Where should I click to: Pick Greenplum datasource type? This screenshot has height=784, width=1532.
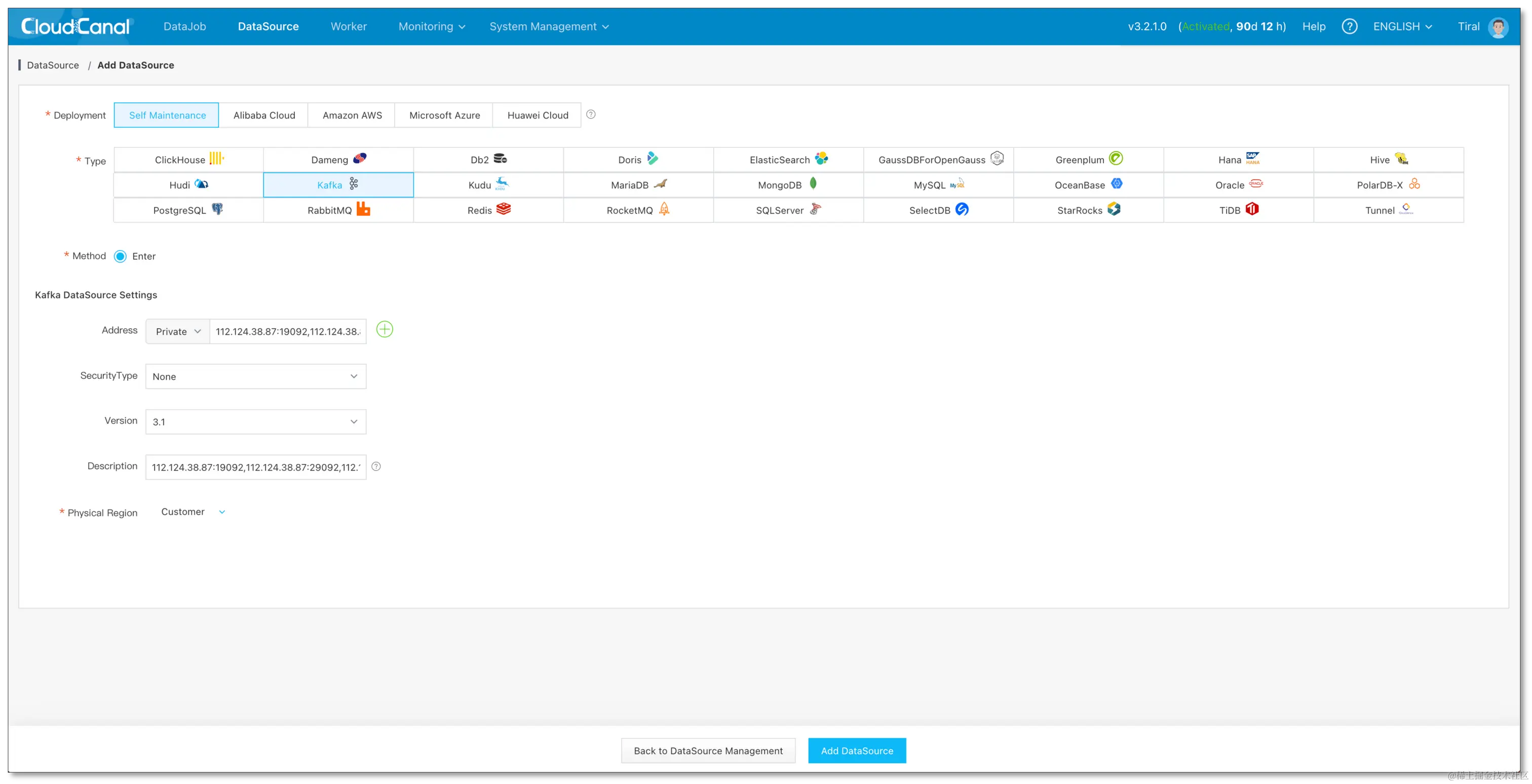[x=1088, y=160]
